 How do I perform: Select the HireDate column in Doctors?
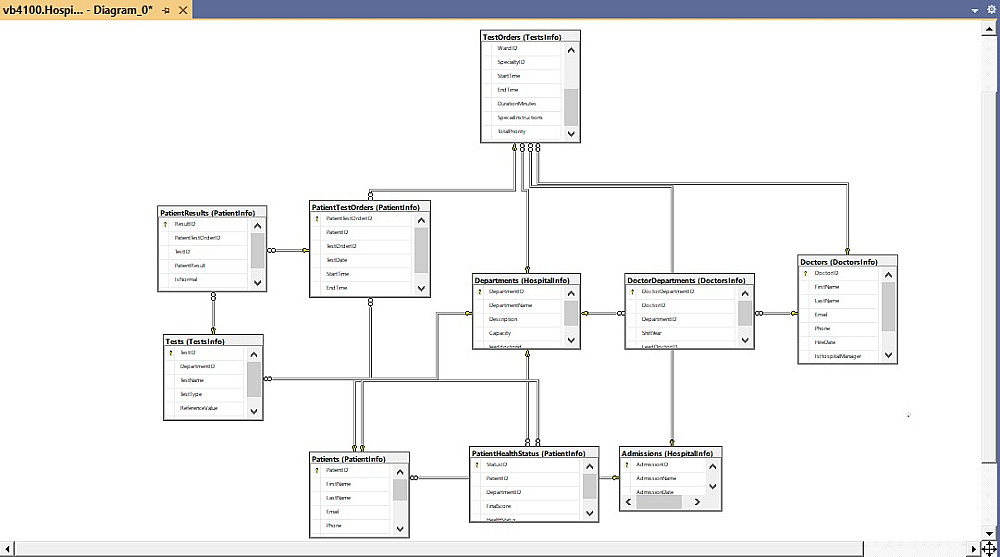tap(840, 342)
